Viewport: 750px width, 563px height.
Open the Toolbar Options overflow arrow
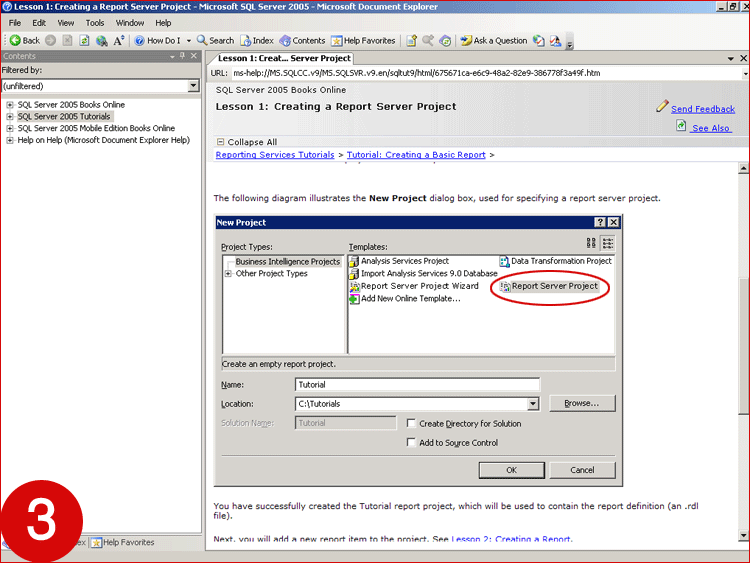tap(569, 43)
